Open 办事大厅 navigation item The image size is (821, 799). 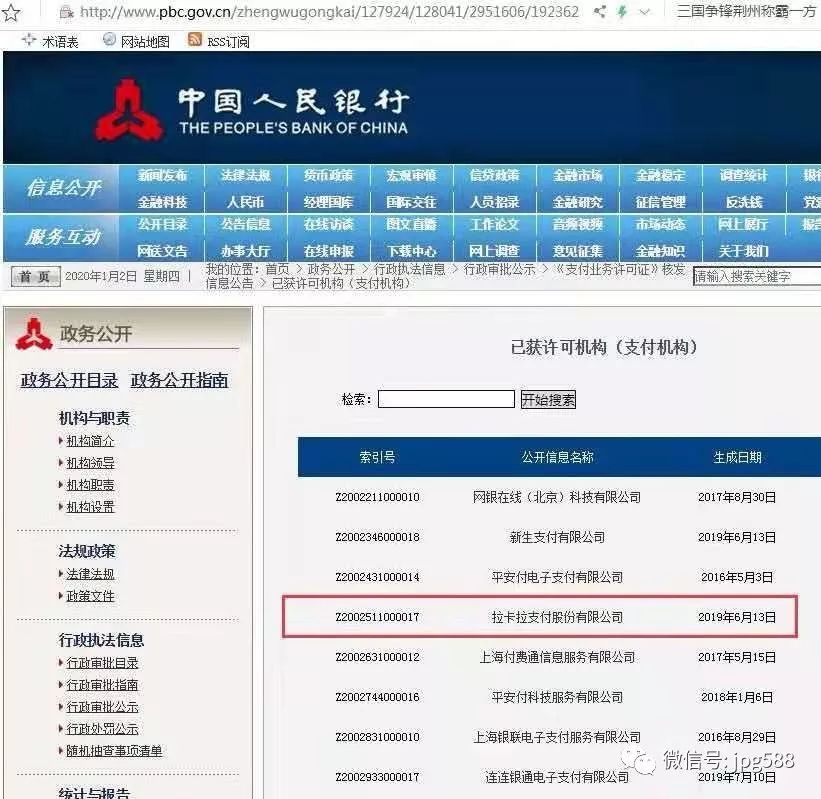click(x=246, y=251)
